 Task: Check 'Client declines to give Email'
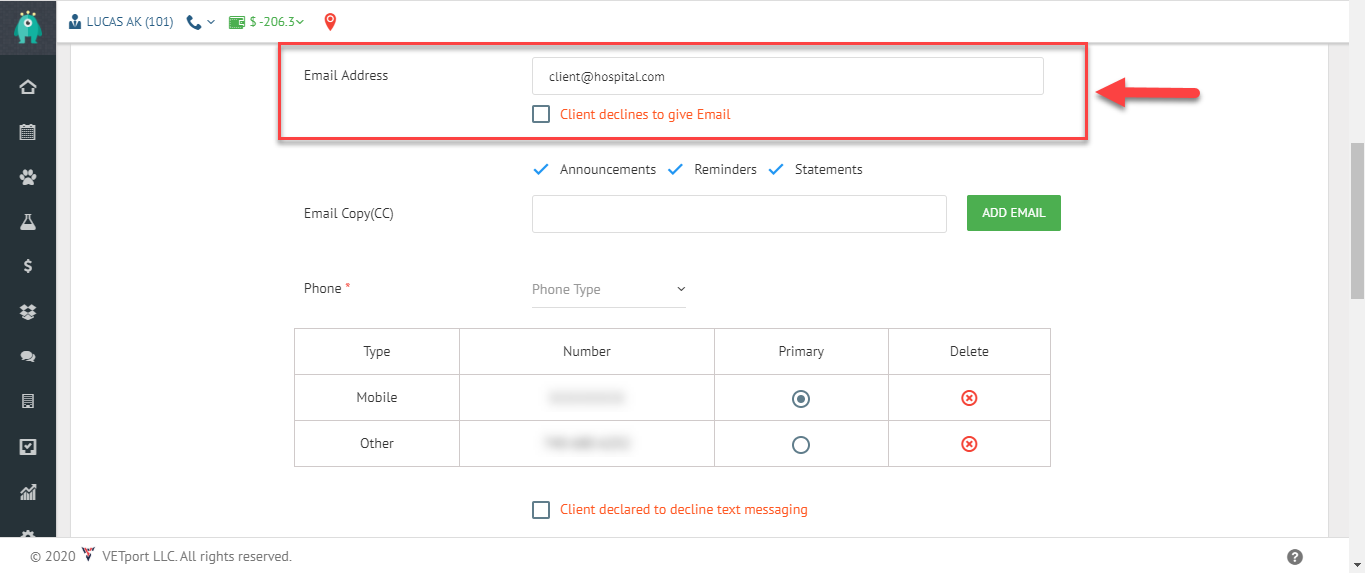click(541, 114)
